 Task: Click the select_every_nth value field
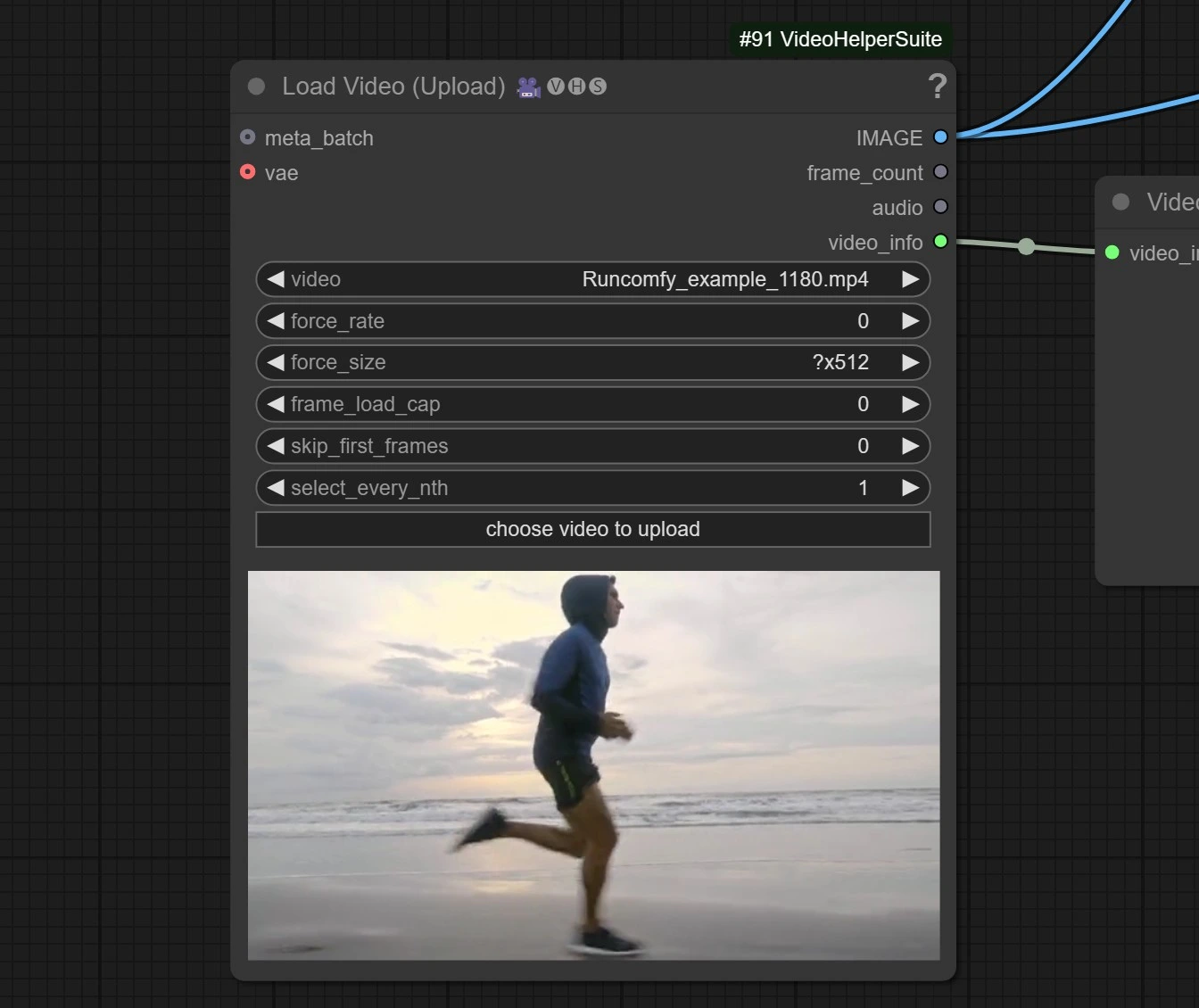point(593,488)
